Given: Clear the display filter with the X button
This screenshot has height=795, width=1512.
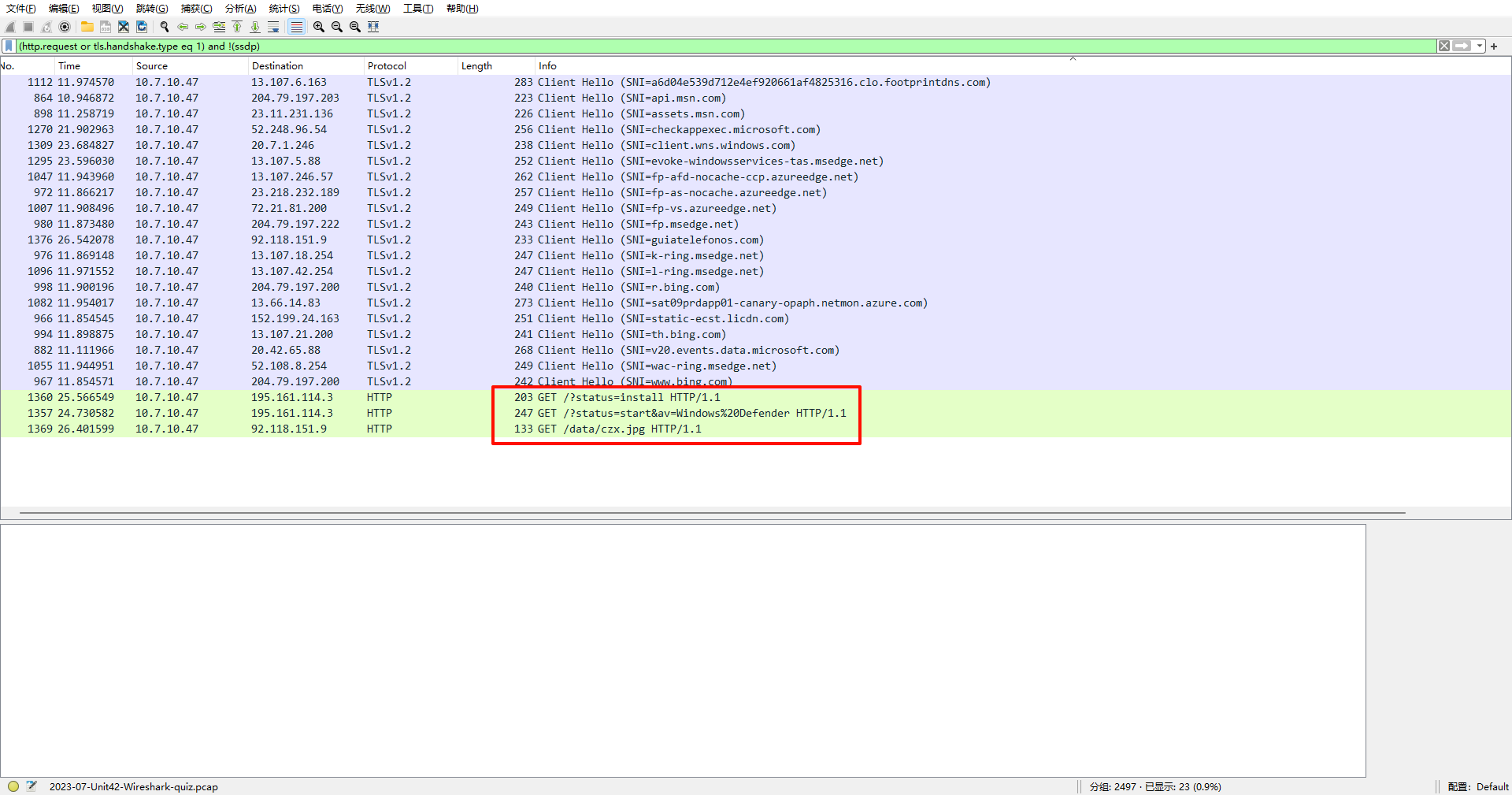Looking at the screenshot, I should click(1443, 46).
